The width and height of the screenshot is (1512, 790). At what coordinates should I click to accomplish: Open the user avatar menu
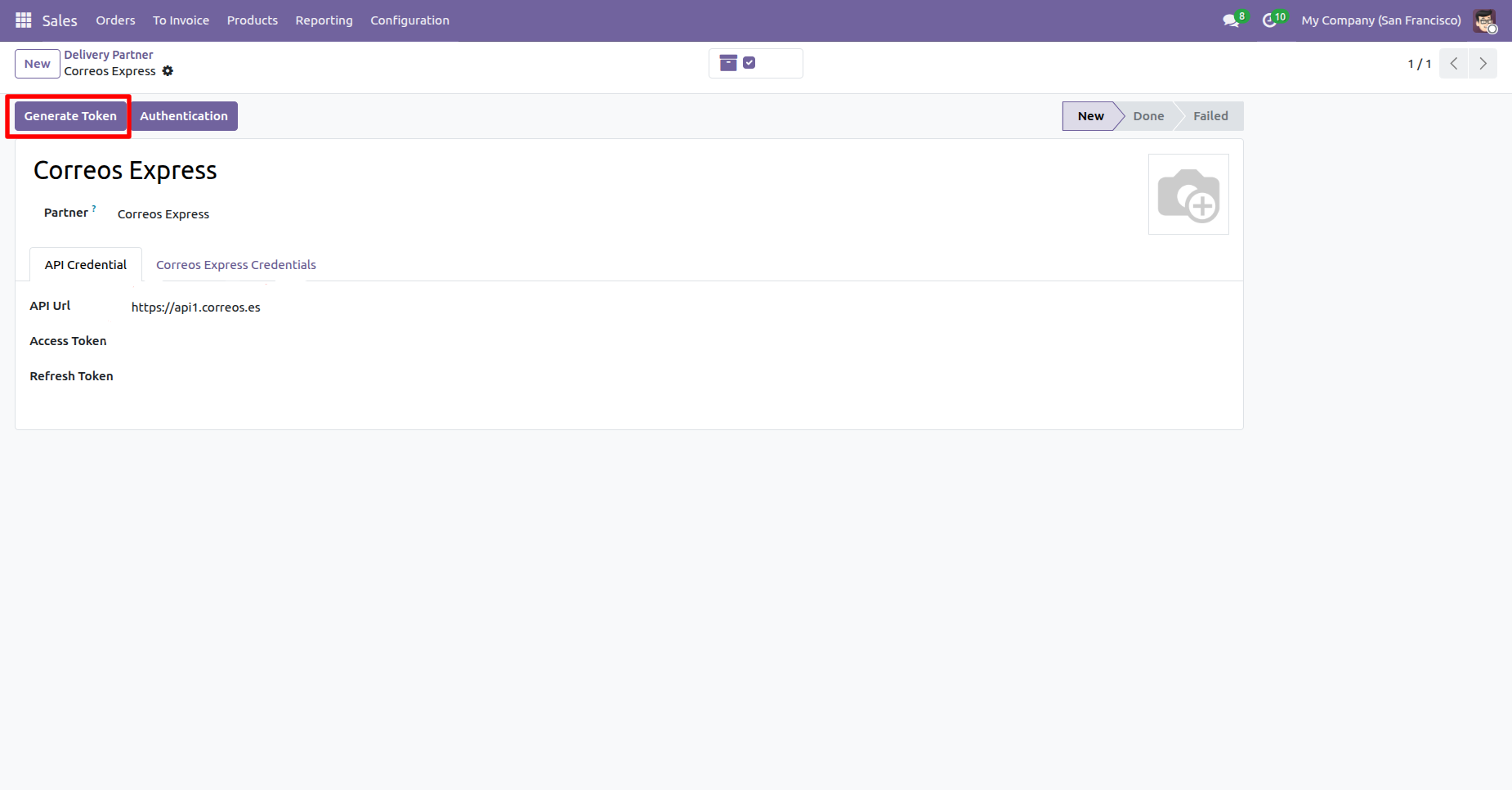pyautogui.click(x=1484, y=20)
